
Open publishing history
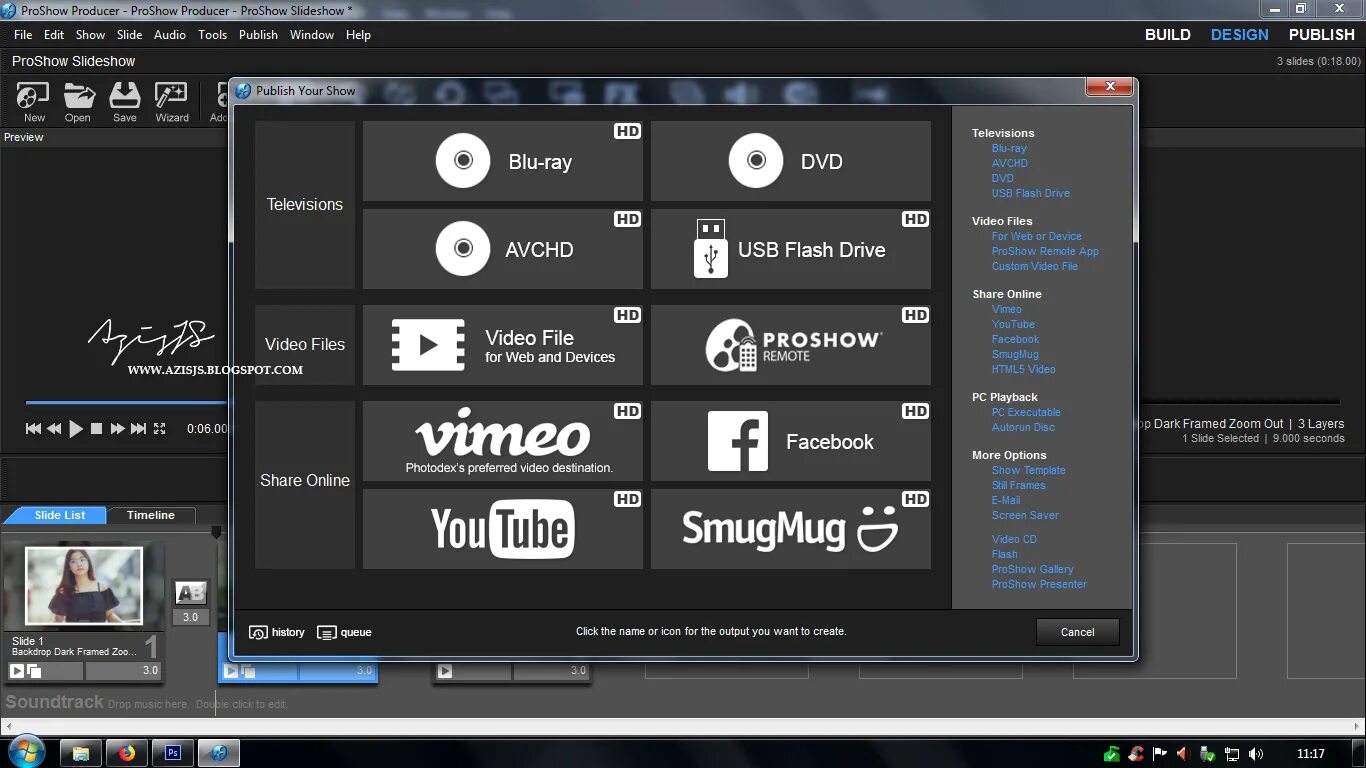click(x=277, y=632)
